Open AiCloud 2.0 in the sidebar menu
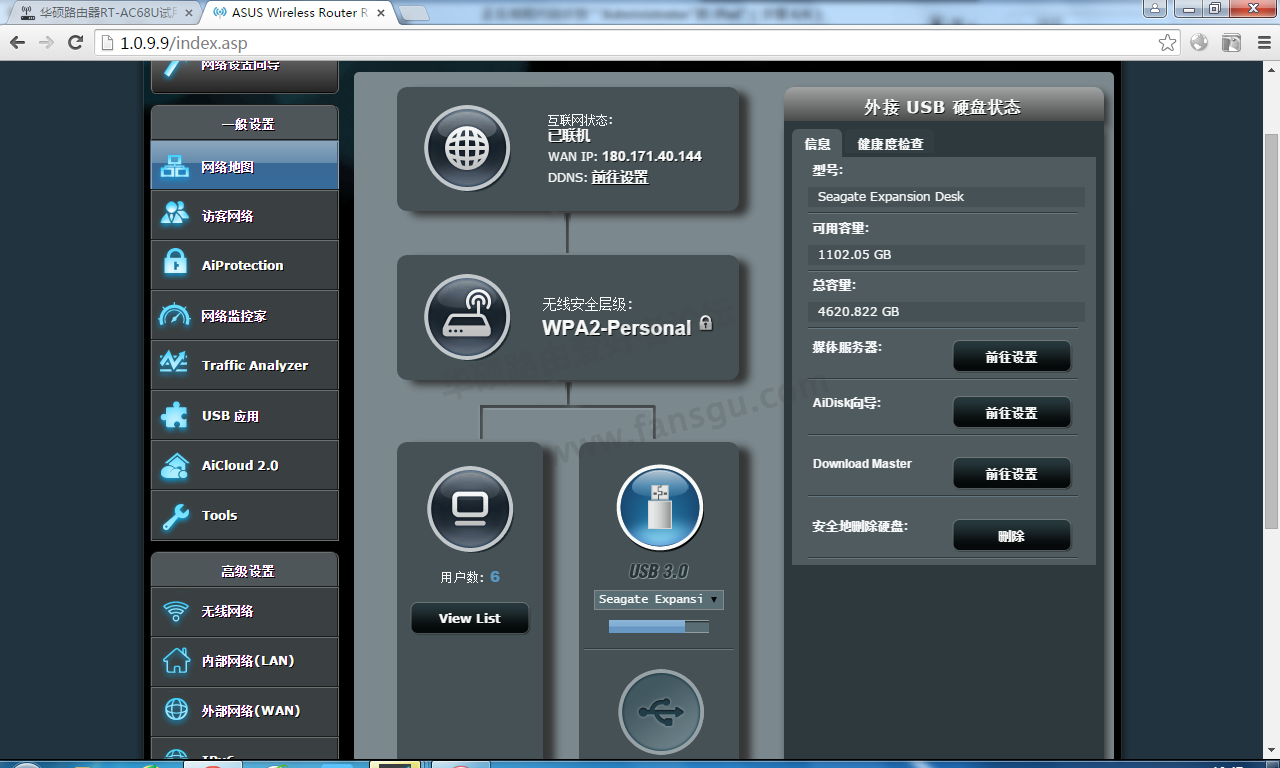Image resolution: width=1280 pixels, height=768 pixels. point(245,466)
